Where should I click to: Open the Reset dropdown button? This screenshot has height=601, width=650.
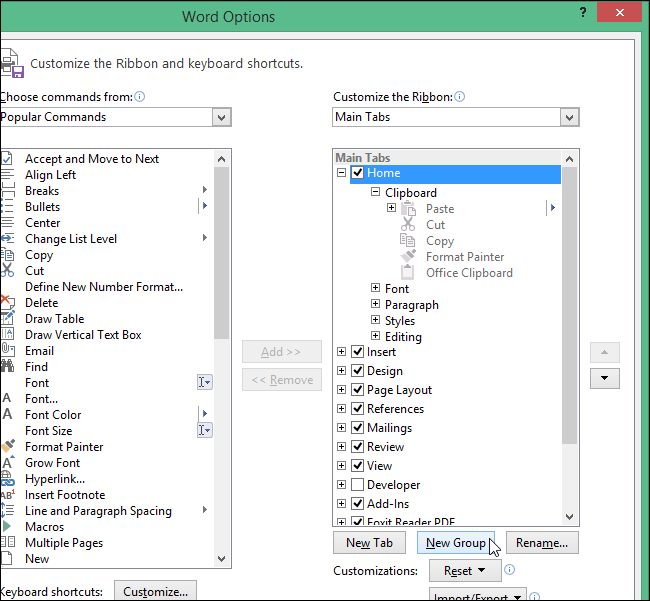[465, 571]
